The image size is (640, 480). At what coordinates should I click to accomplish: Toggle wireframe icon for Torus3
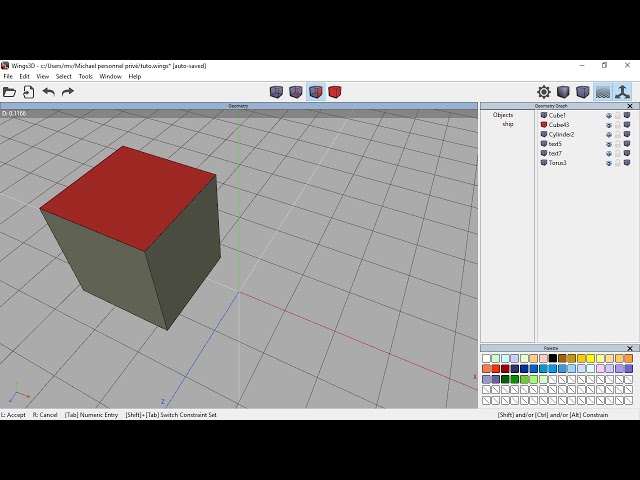(627, 163)
